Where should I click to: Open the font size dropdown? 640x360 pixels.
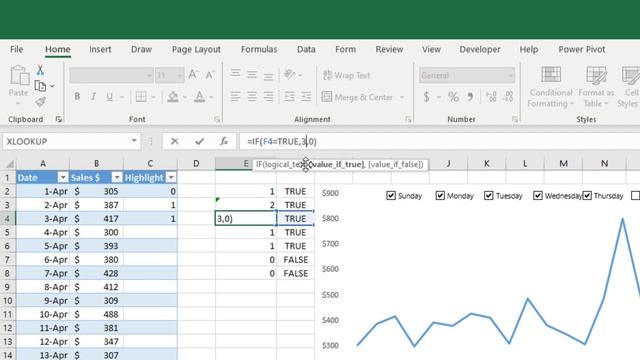[x=180, y=76]
